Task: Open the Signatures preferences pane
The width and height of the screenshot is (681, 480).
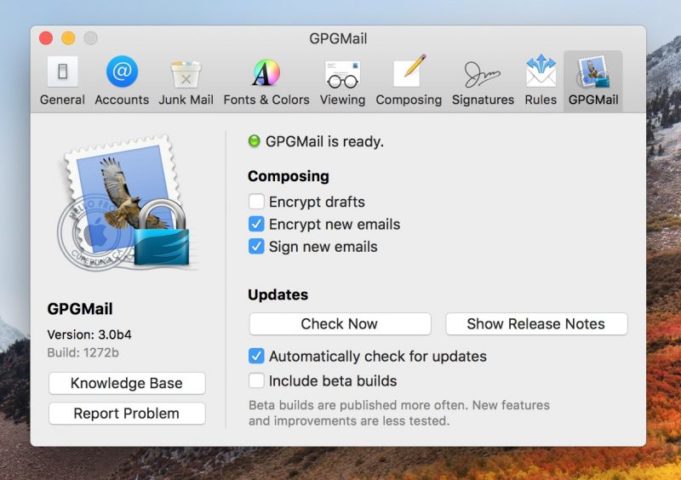Action: (483, 81)
